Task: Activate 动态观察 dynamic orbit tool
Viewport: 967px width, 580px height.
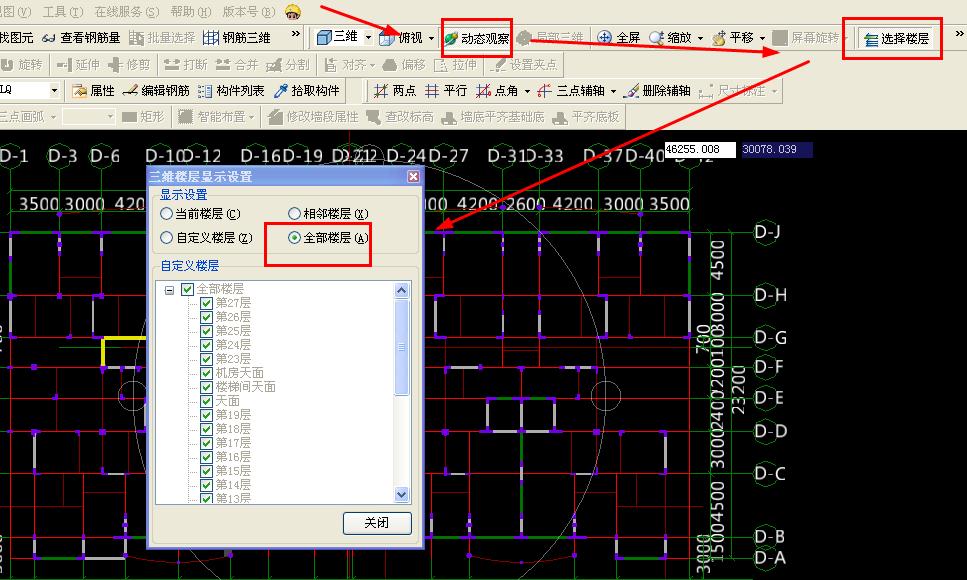Action: pos(477,38)
